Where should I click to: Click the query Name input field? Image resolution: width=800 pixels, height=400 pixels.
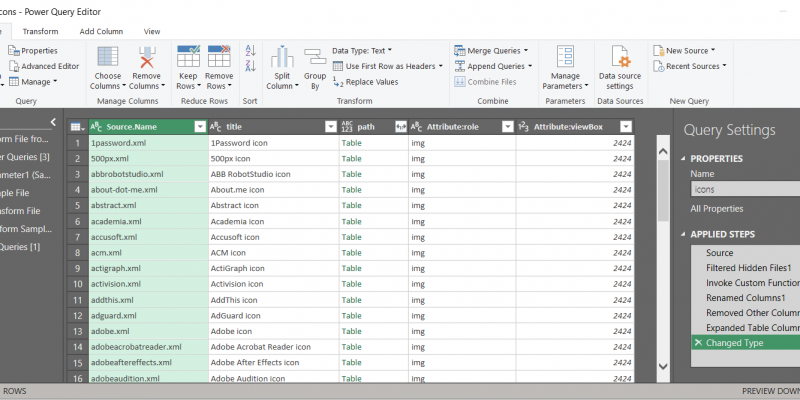pyautogui.click(x=745, y=189)
